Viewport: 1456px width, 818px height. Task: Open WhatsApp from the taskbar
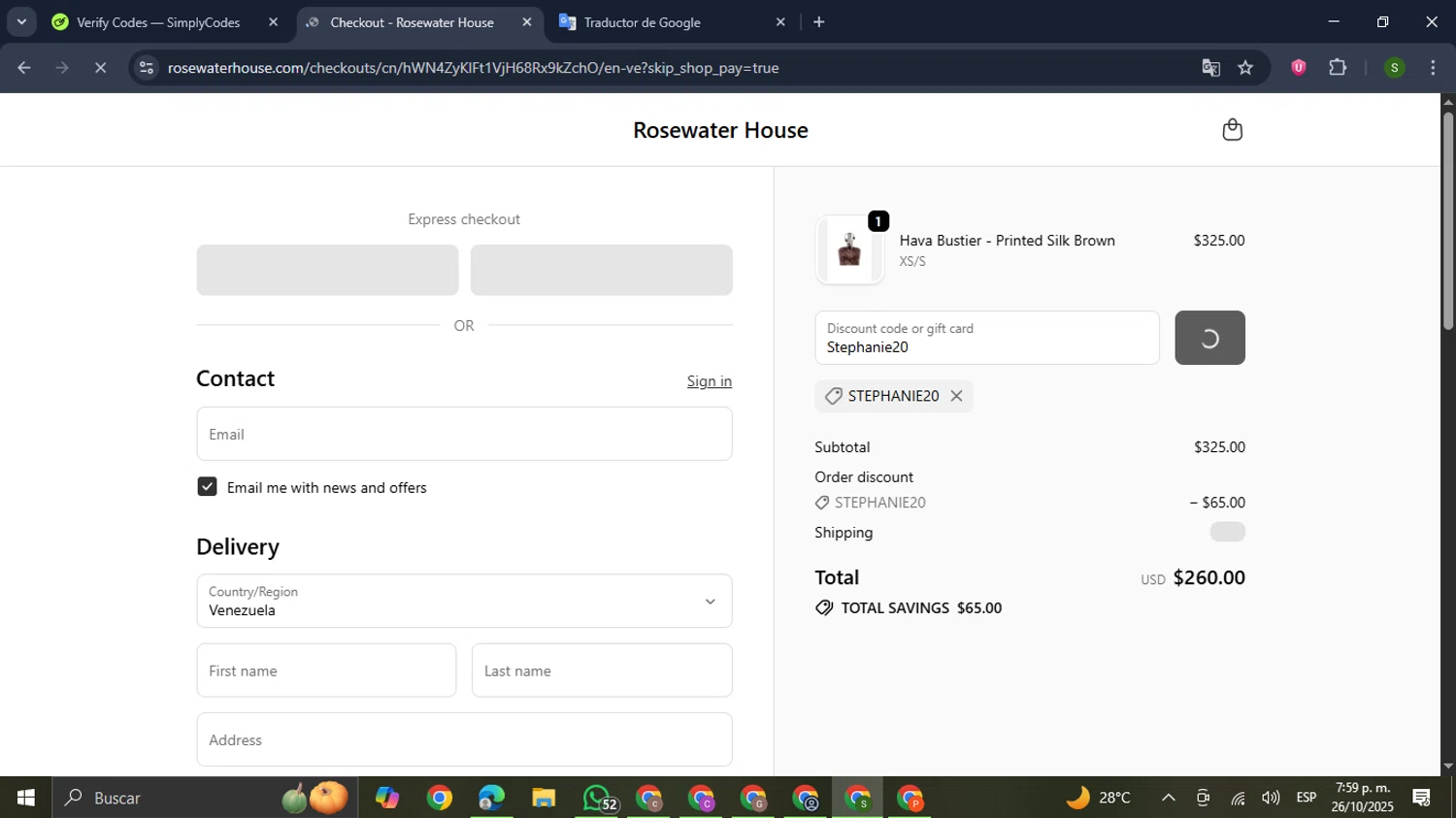coord(597,798)
